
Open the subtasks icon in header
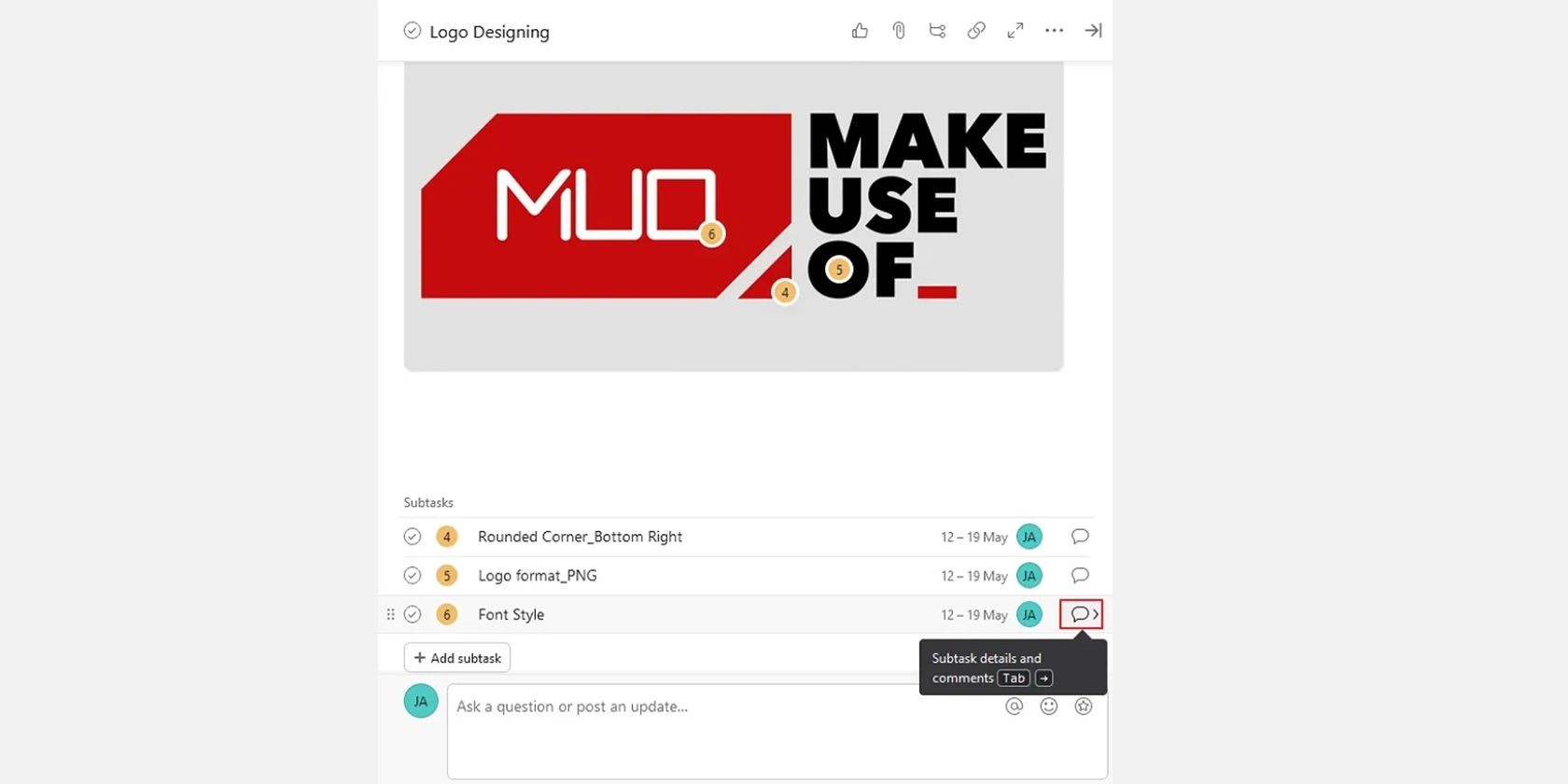click(x=937, y=31)
